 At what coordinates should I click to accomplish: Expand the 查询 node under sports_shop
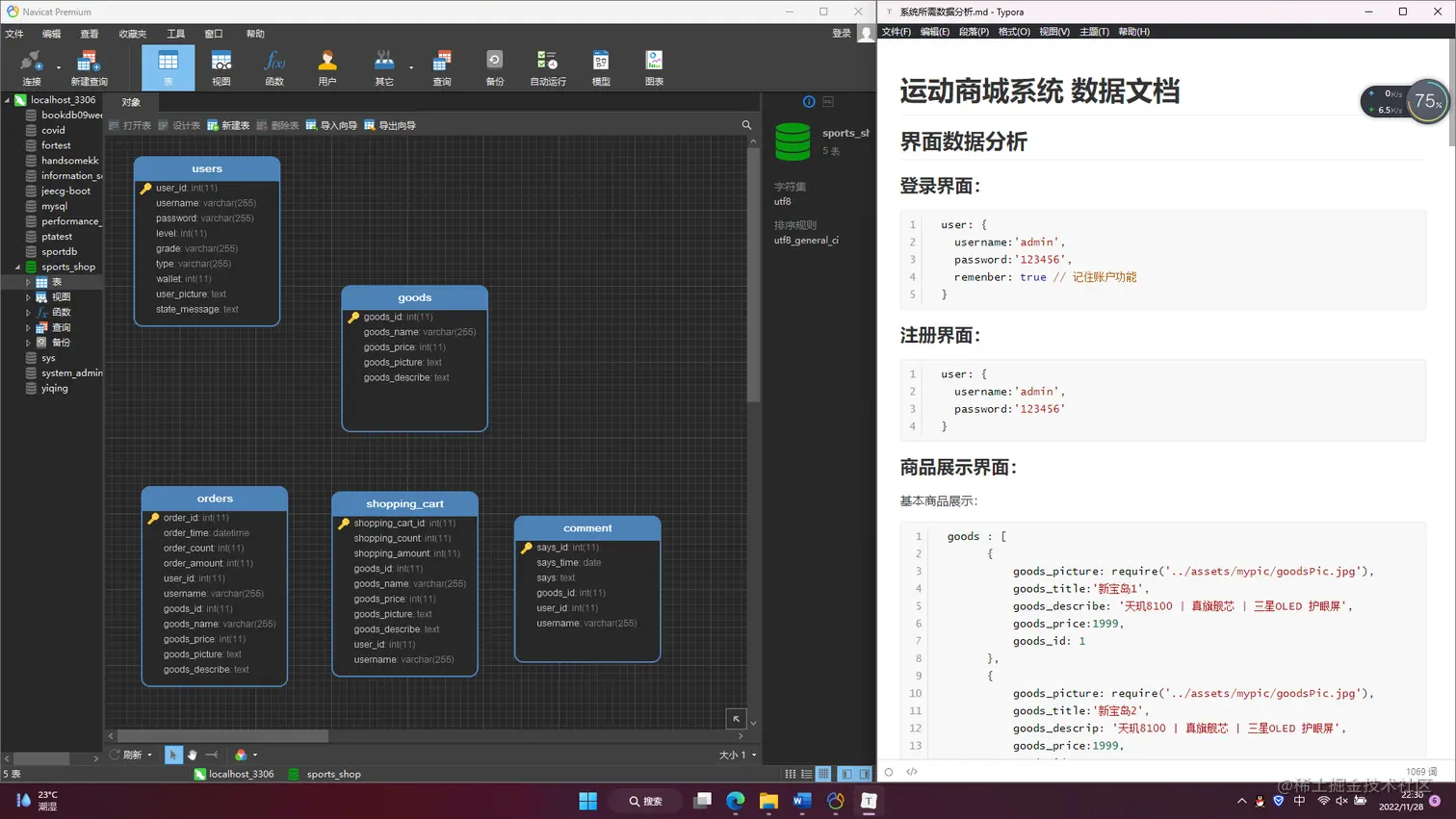click(28, 328)
